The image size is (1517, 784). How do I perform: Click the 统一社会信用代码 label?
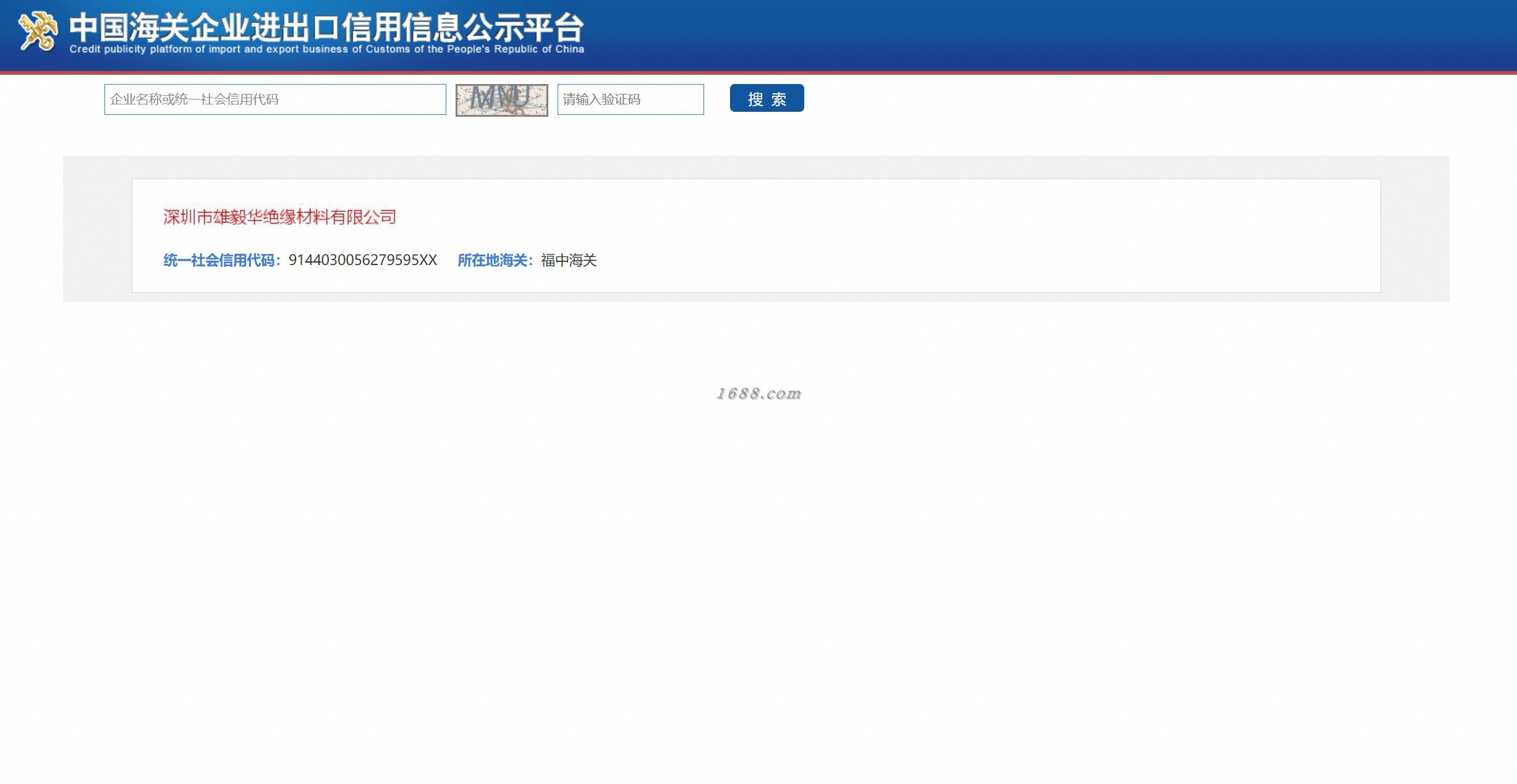pos(223,260)
